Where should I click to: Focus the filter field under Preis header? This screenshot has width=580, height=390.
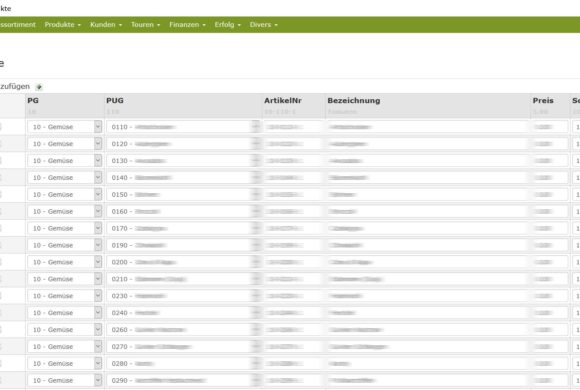[550, 112]
